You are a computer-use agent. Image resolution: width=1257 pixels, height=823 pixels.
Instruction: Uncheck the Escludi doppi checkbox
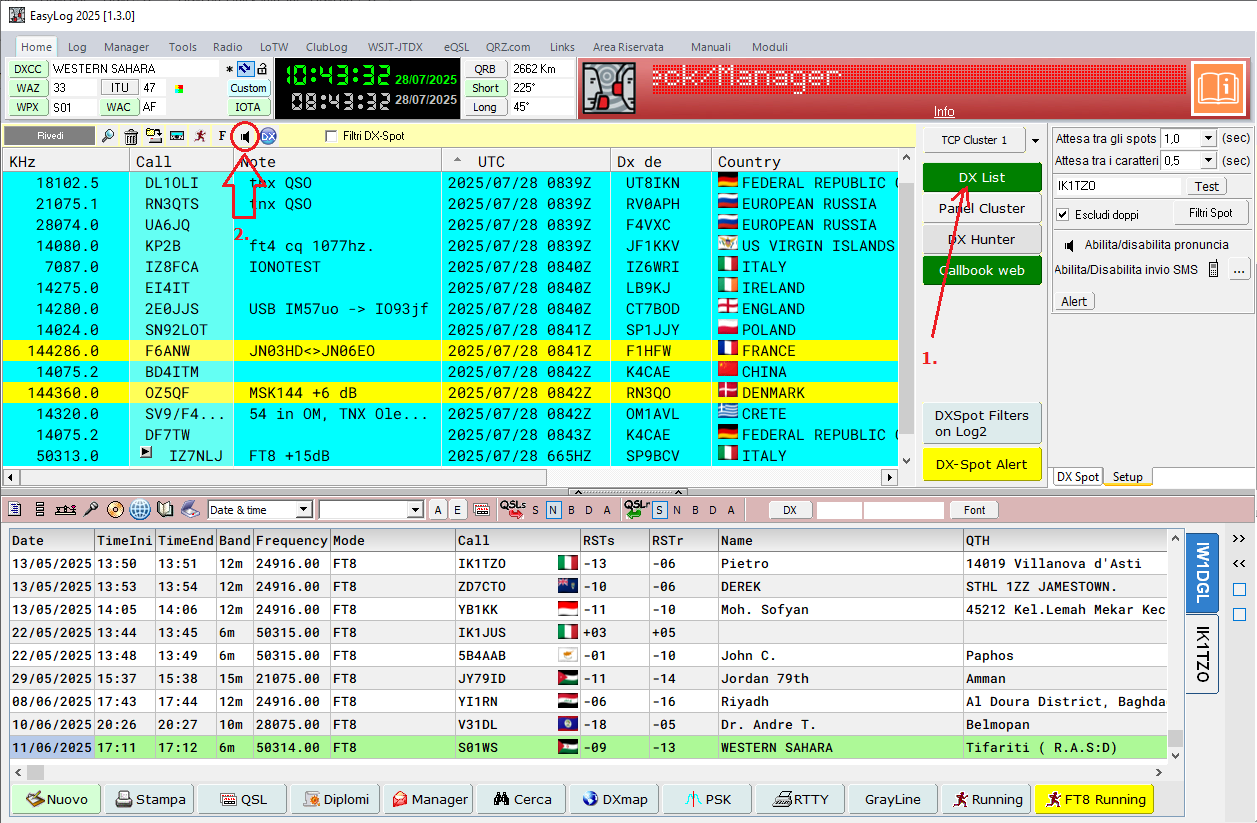click(1063, 214)
